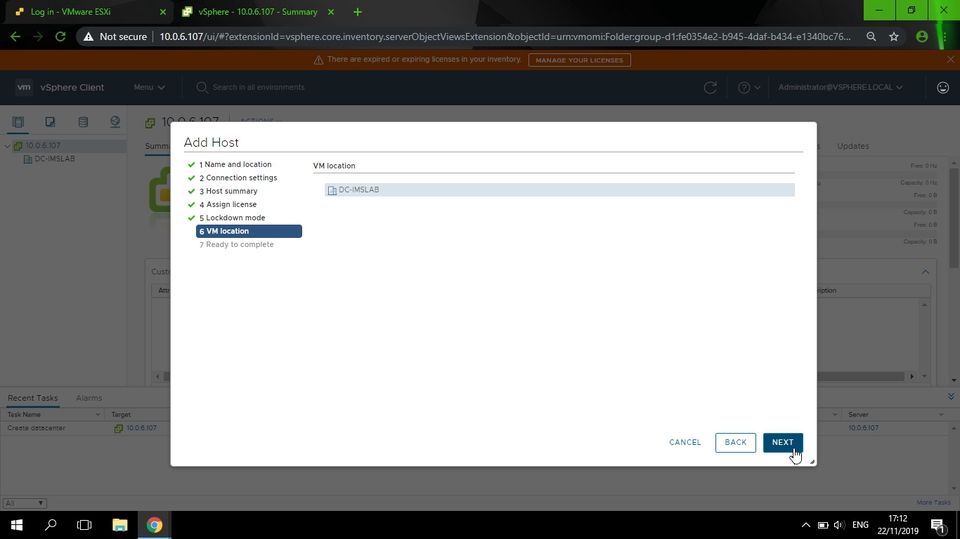The height and width of the screenshot is (539, 960).
Task: Open the Windows Start menu
Action: coord(17,525)
